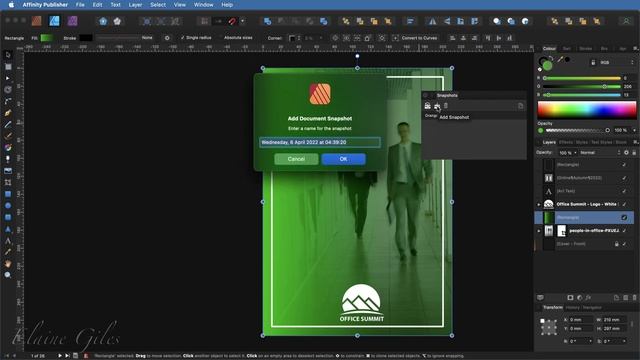Toggle the snapping magnet icon
640x360 pixels.
pyautogui.click(x=232, y=21)
